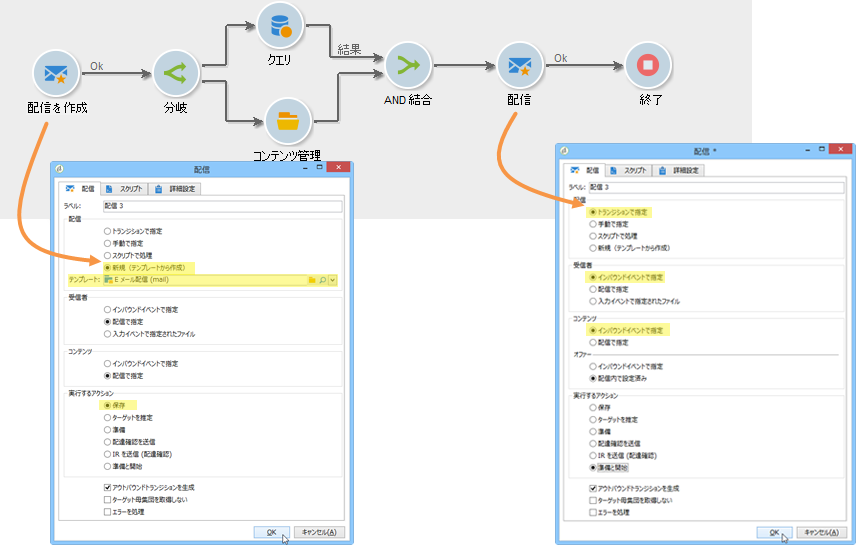Click キャンセル(A) in the テンプレート dialog

(x=319, y=532)
